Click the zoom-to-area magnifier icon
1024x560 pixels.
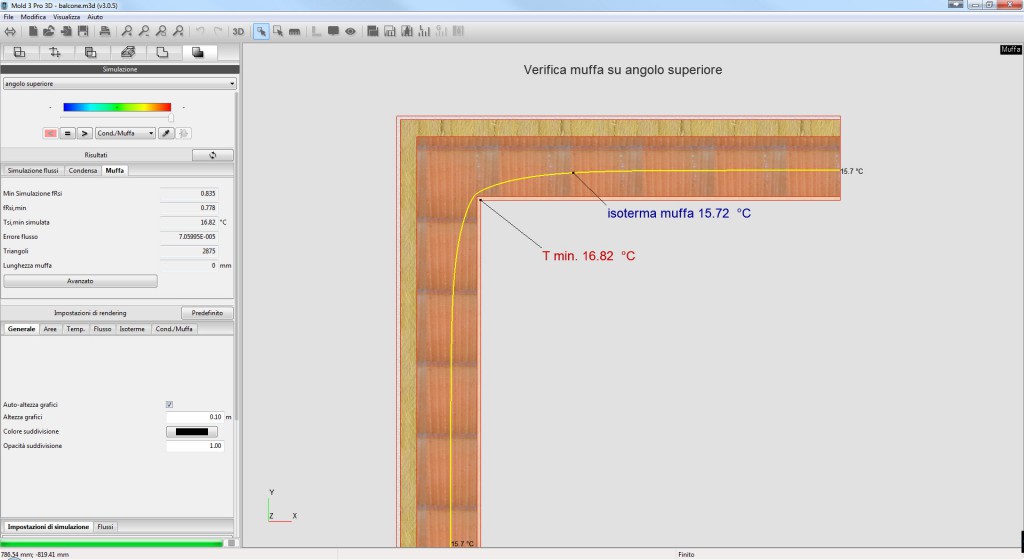pyautogui.click(x=161, y=31)
